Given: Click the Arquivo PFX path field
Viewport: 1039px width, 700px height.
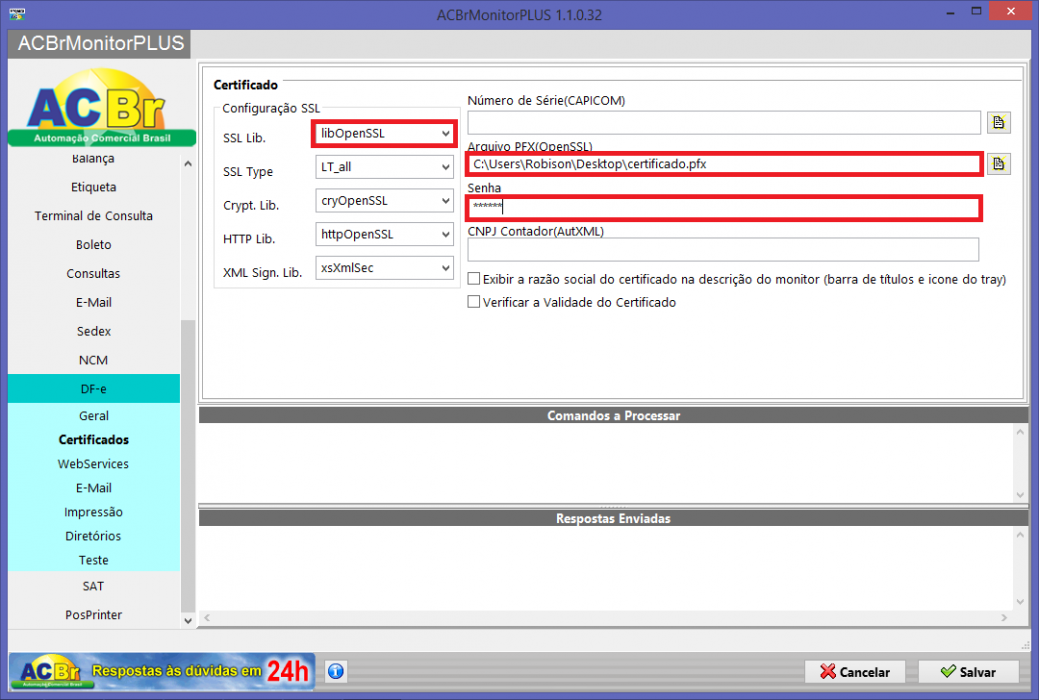Looking at the screenshot, I should [x=724, y=164].
